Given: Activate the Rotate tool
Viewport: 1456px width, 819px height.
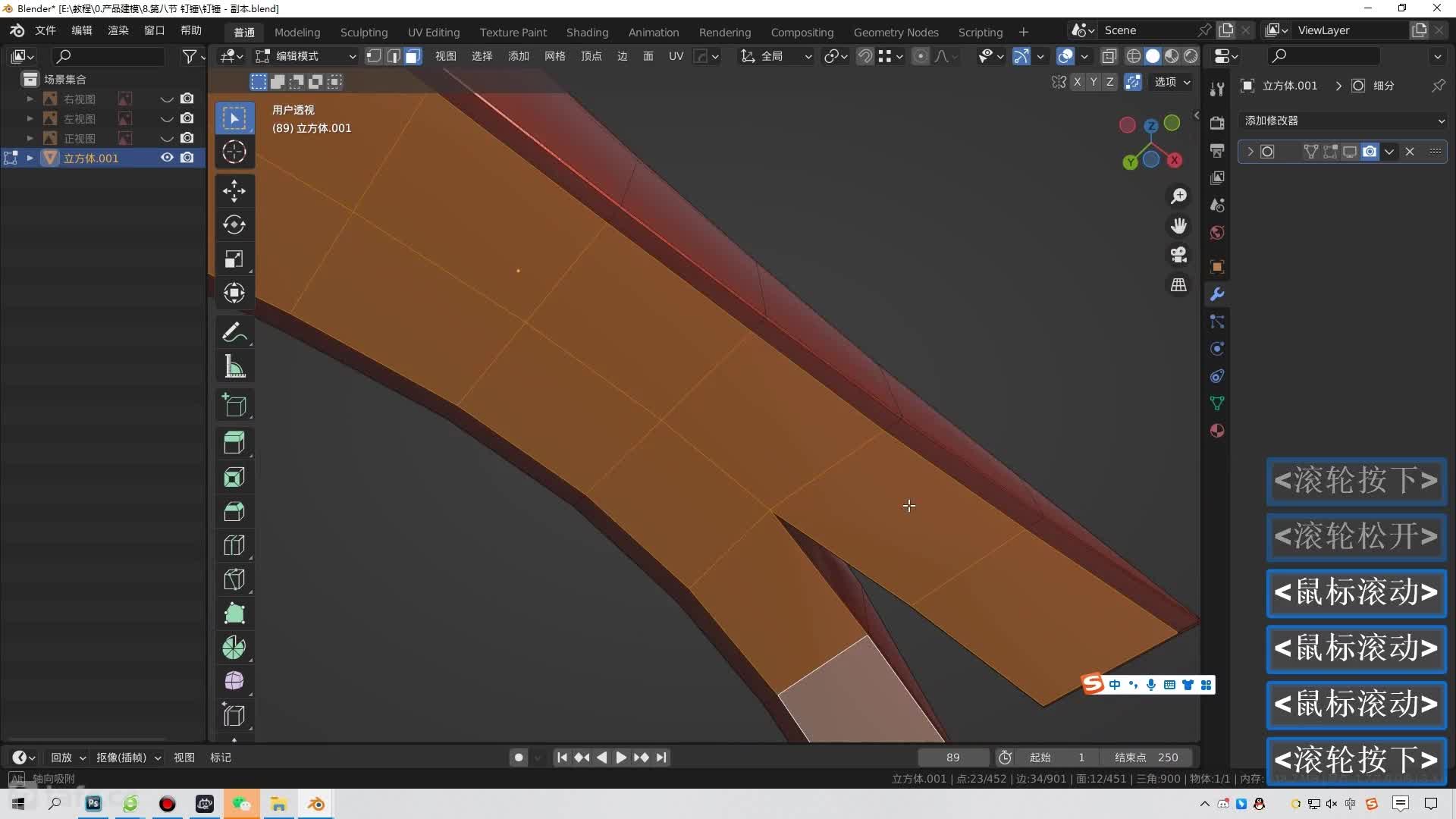Looking at the screenshot, I should [x=234, y=224].
